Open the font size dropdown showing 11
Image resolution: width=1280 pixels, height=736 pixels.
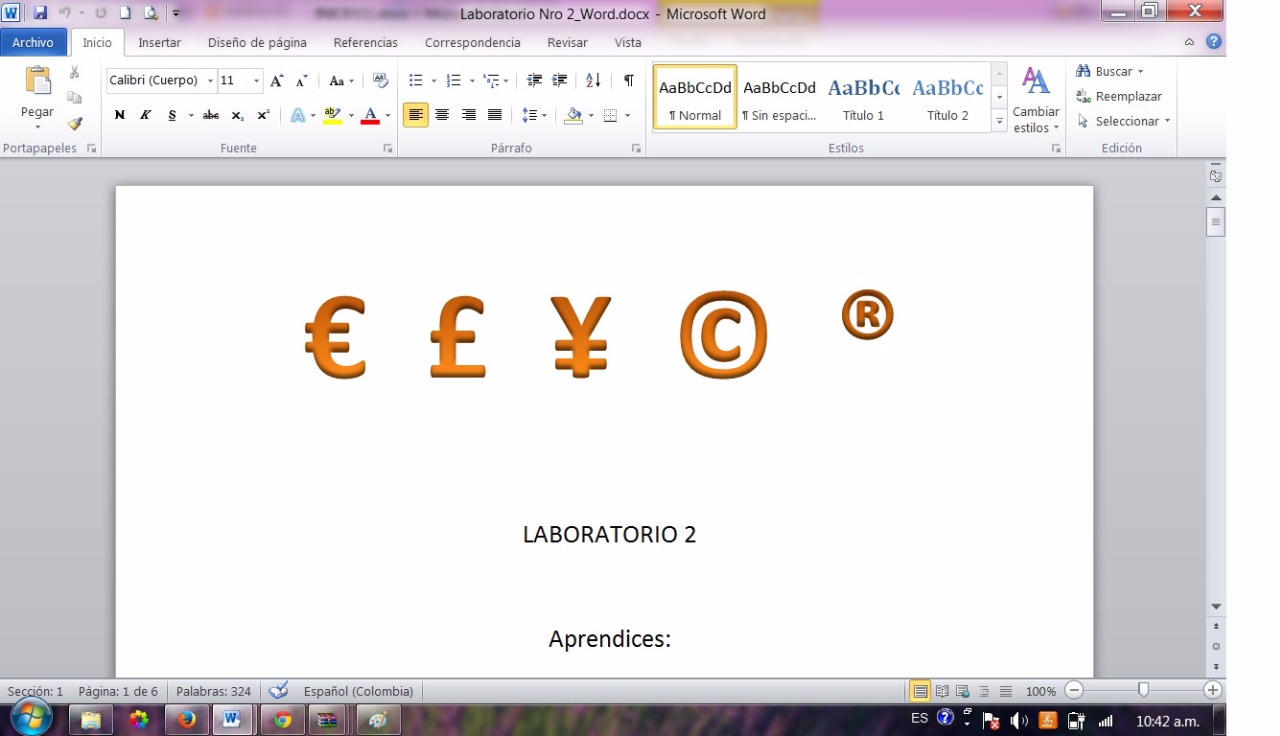(x=256, y=81)
